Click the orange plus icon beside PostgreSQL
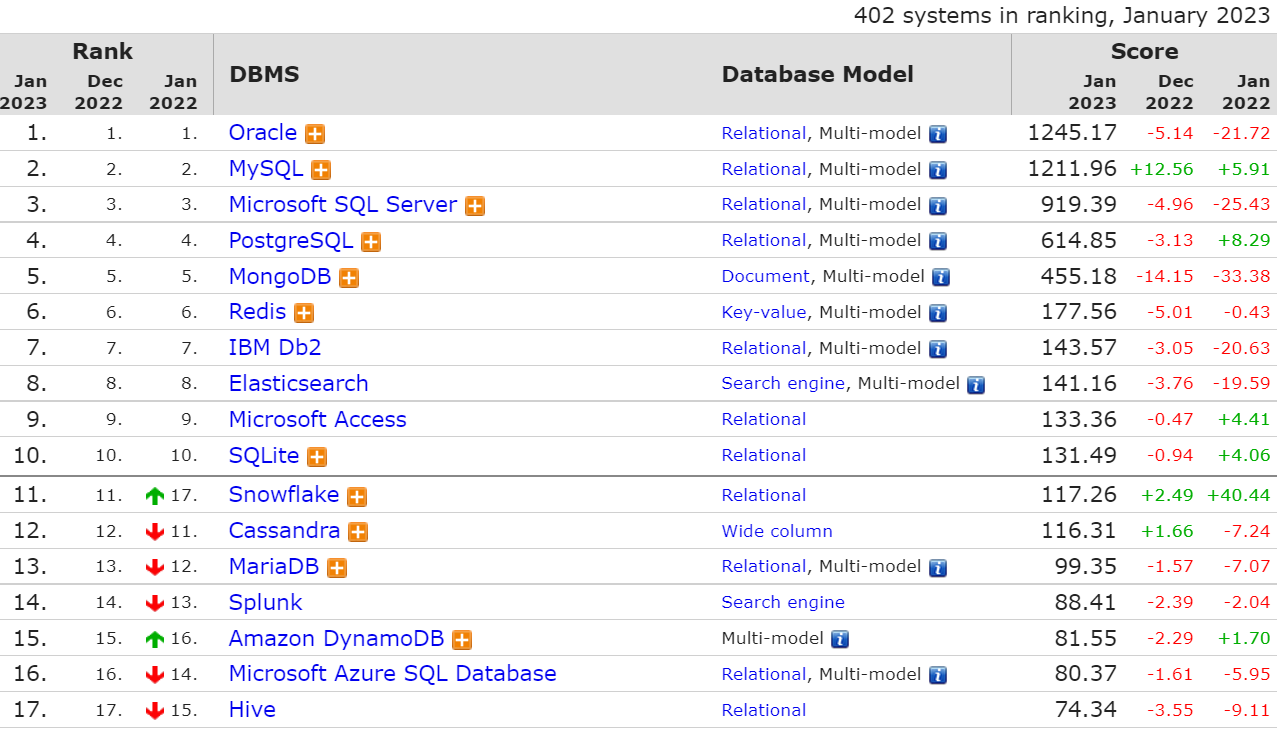Viewport: 1283px width, 731px height. (371, 242)
